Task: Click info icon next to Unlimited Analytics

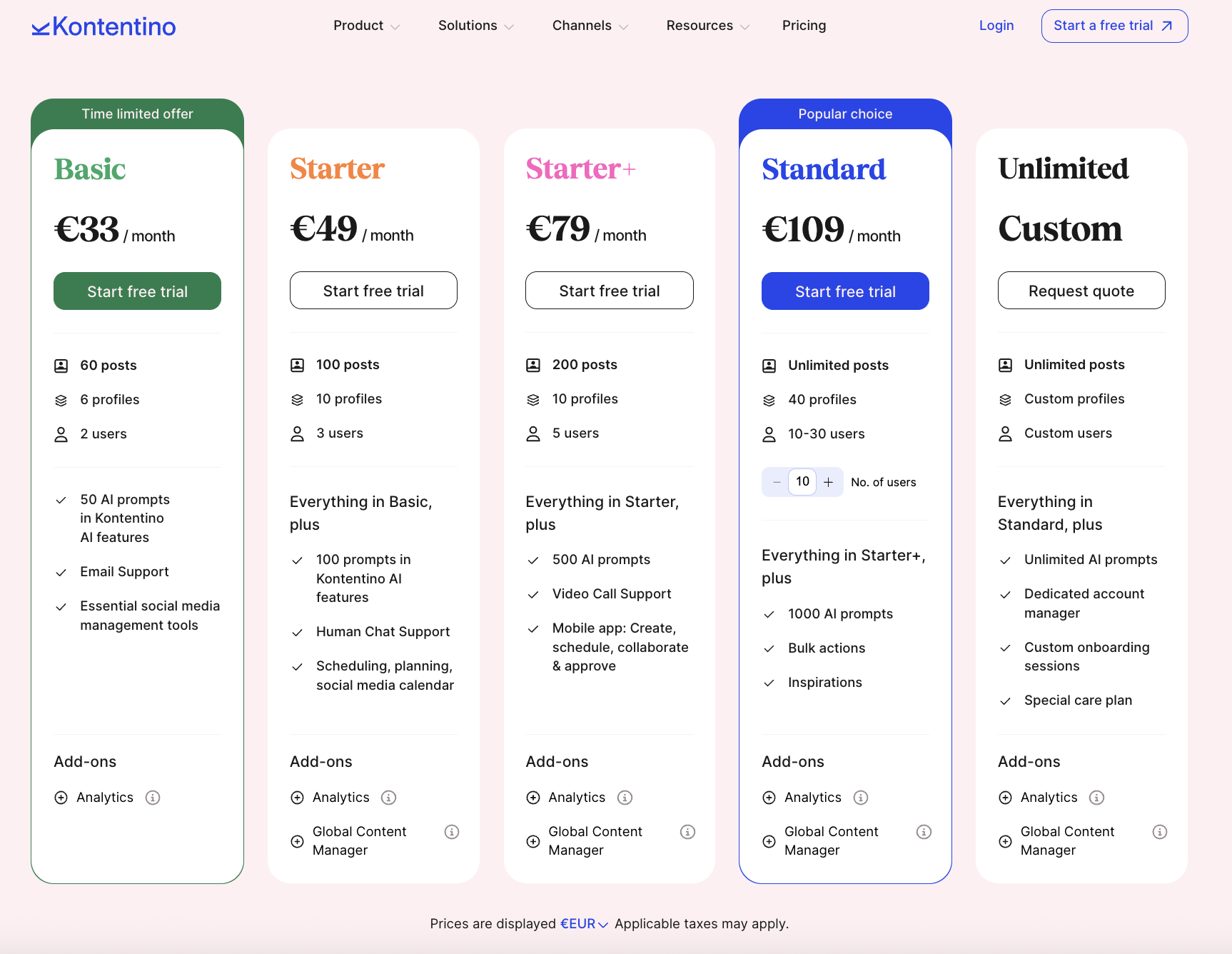Action: 1097,798
